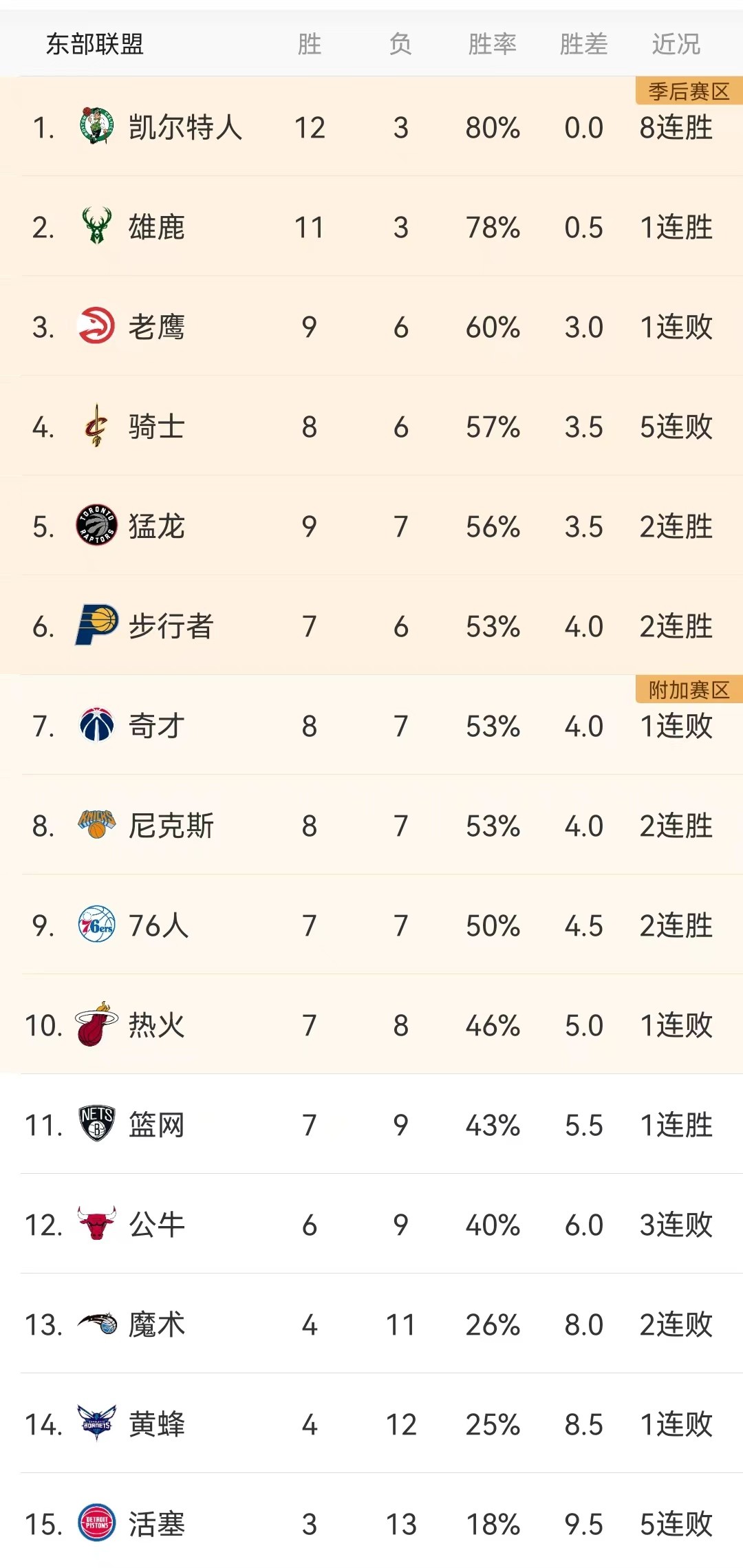Open the 76ers logo

pyautogui.click(x=96, y=924)
